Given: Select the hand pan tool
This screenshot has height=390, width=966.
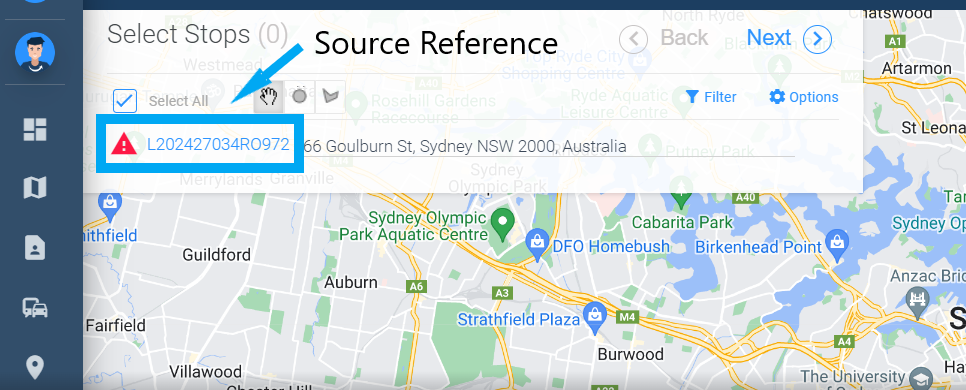Looking at the screenshot, I should tap(269, 97).
